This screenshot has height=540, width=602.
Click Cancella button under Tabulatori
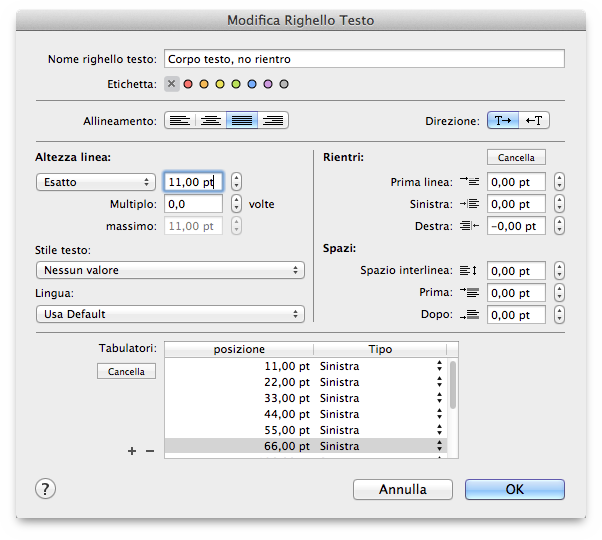pos(126,371)
